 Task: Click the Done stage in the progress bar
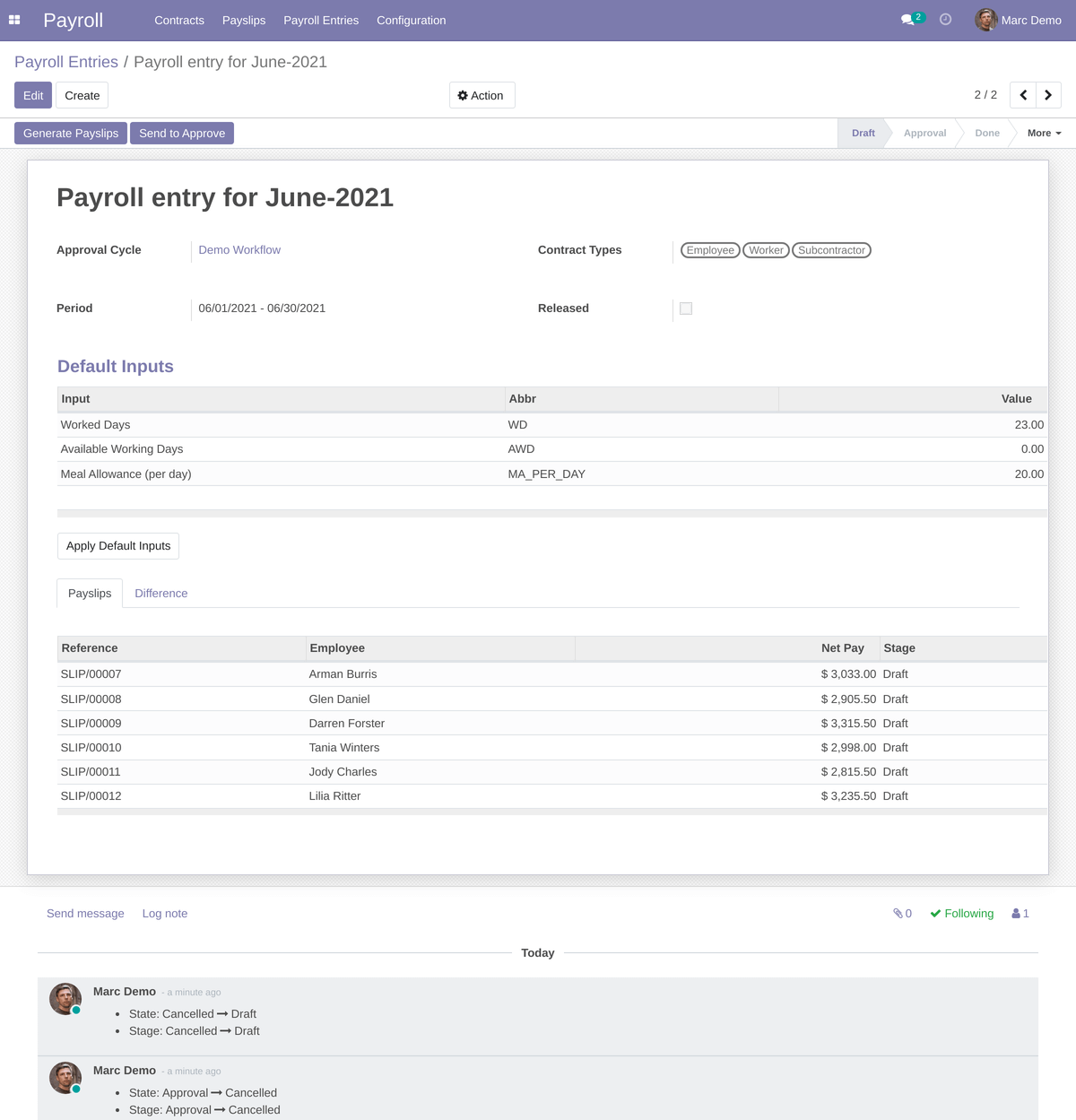tap(986, 133)
